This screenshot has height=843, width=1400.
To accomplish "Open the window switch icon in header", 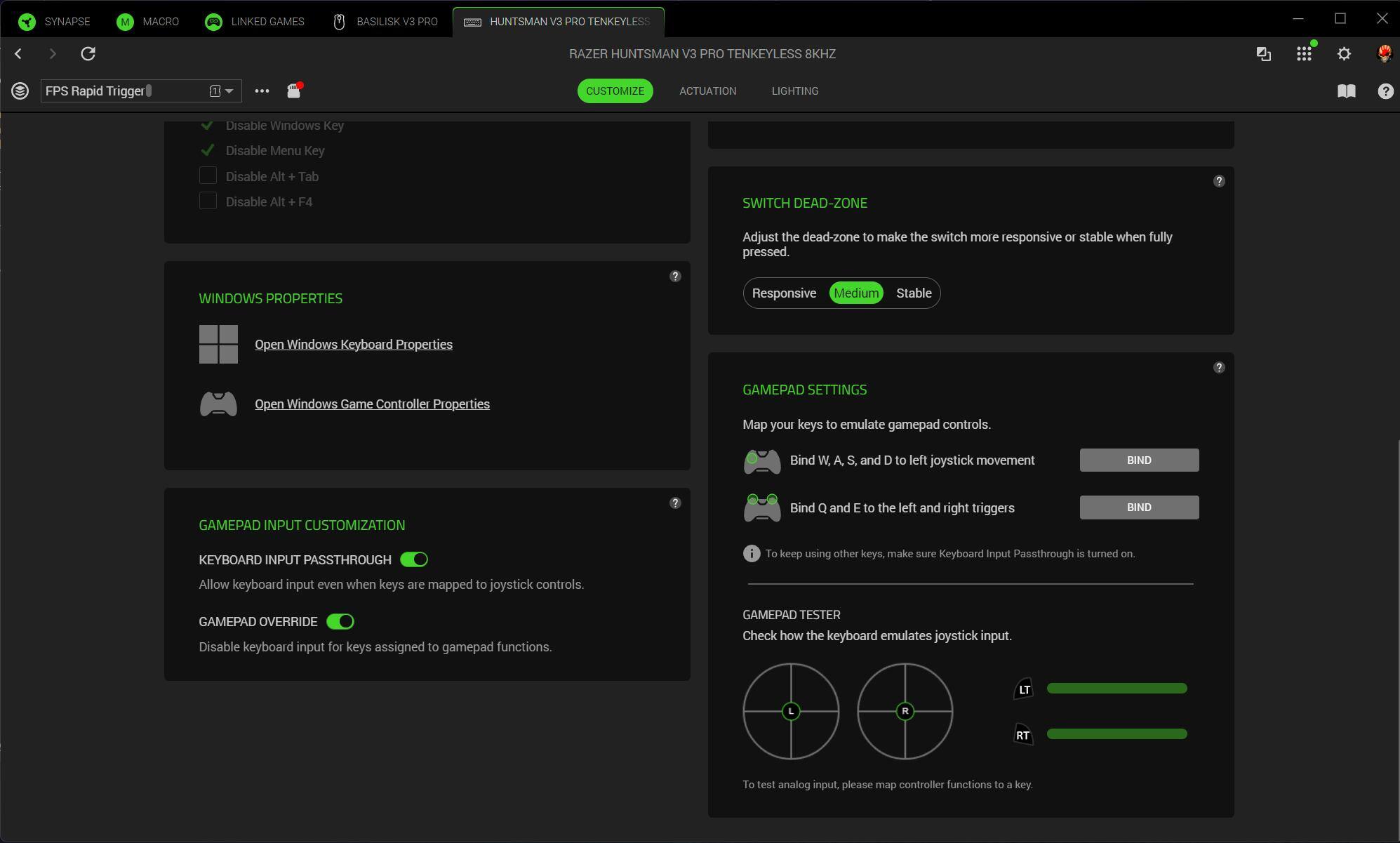I will pos(1263,54).
